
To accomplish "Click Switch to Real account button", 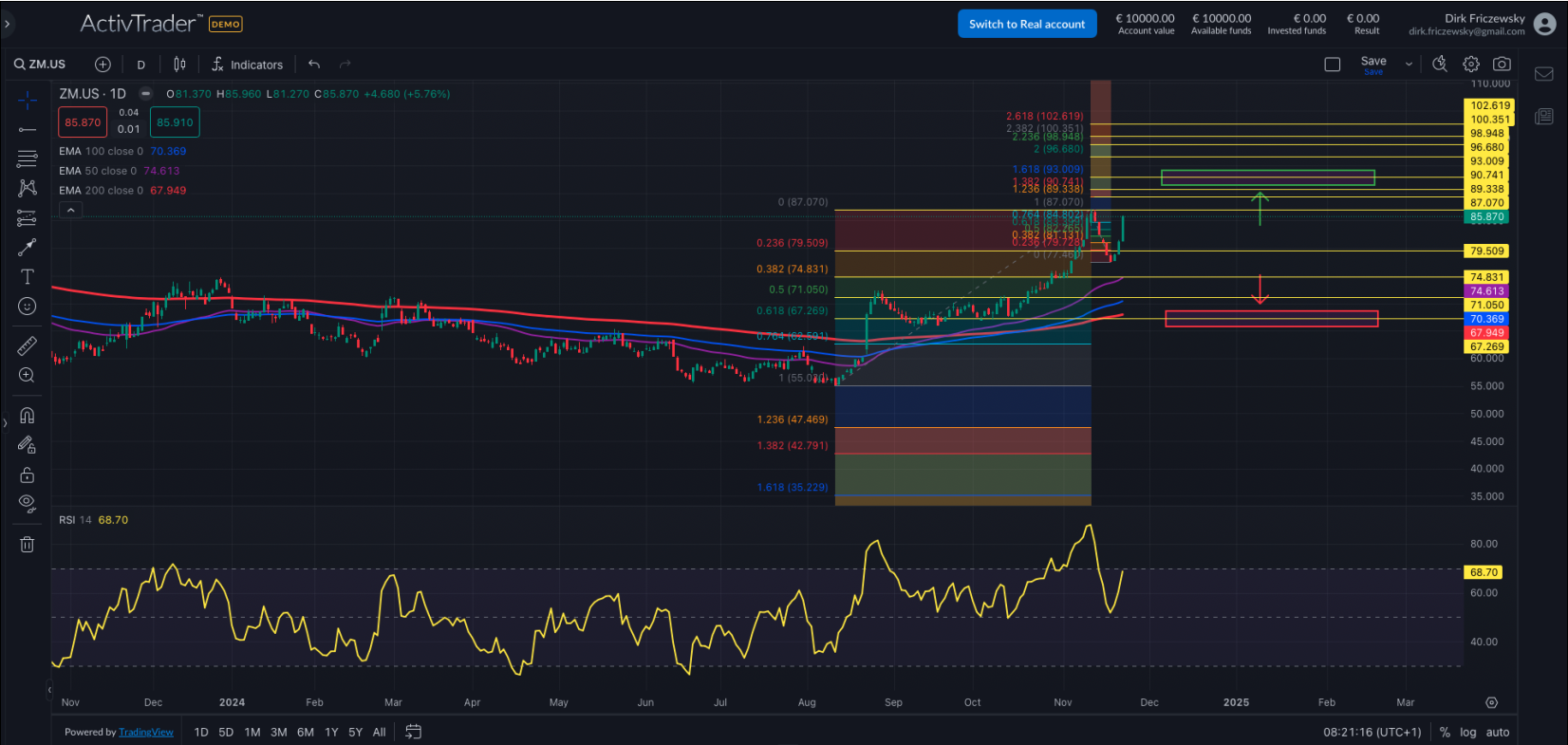I will [1026, 24].
